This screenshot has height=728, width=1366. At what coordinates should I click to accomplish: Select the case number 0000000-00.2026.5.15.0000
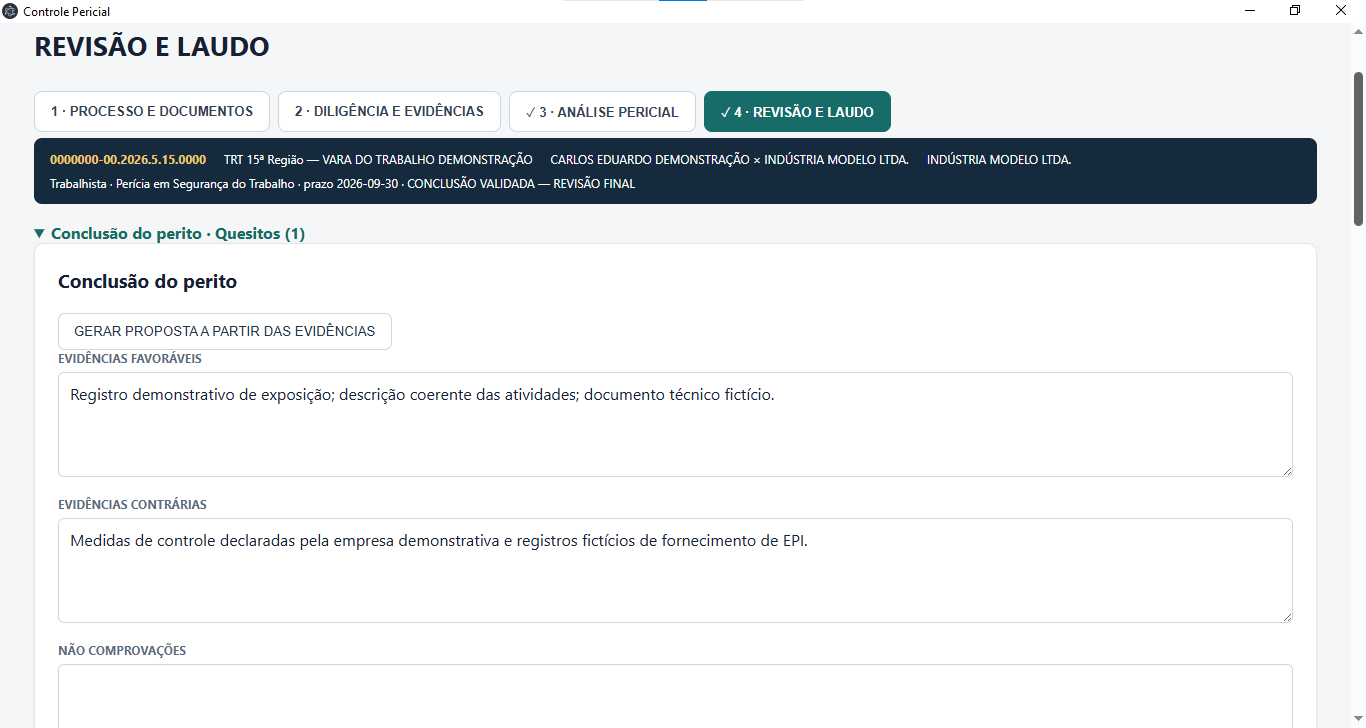pos(128,160)
